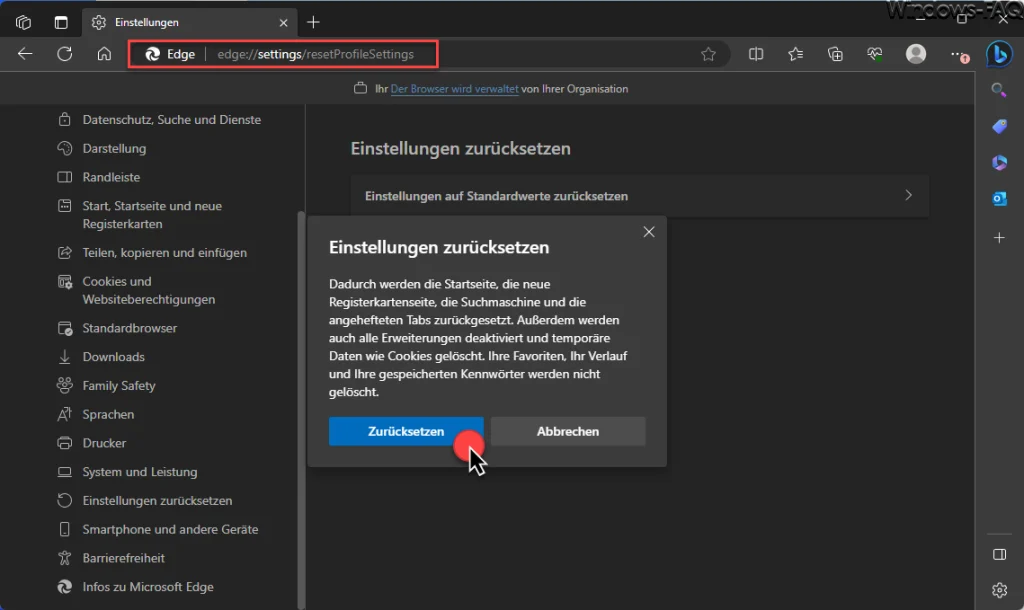Open Family Safety settings
Screen dimensions: 1024x610
pyautogui.click(x=118, y=386)
